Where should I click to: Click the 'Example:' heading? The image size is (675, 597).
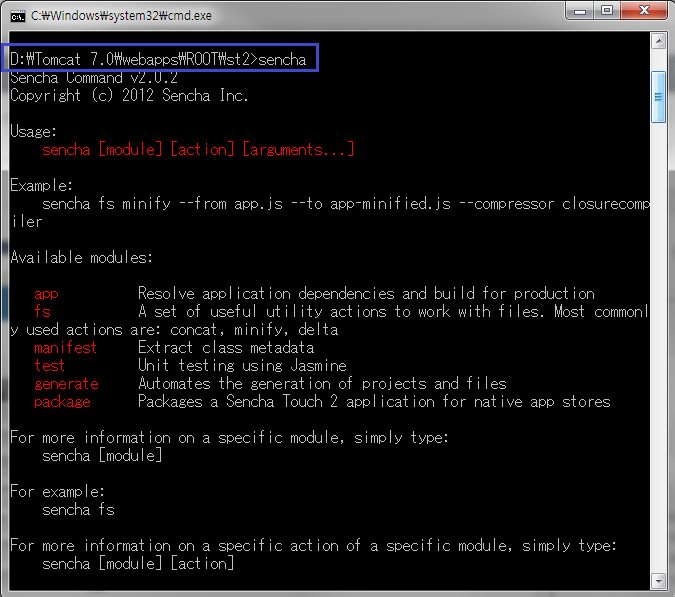point(41,186)
